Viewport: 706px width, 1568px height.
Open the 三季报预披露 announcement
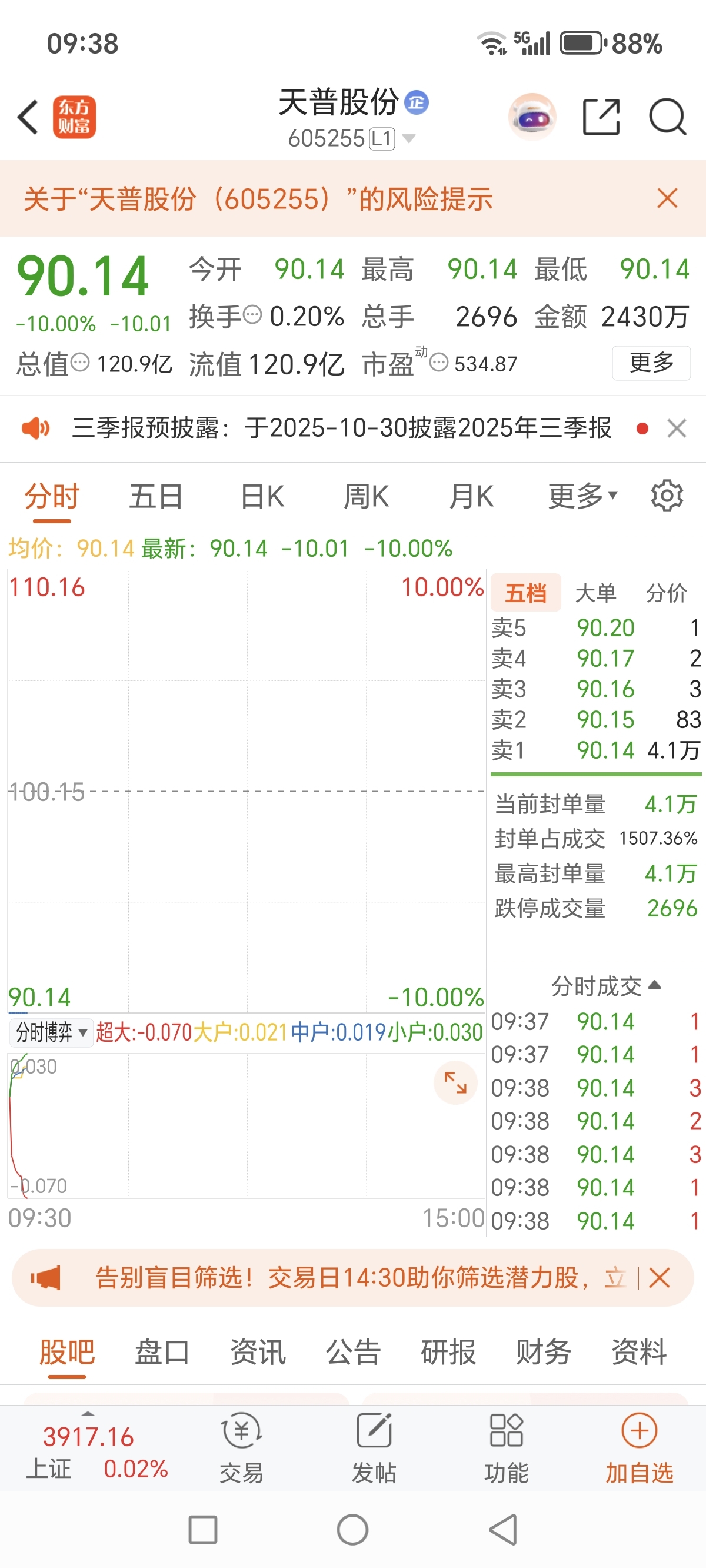pos(341,428)
